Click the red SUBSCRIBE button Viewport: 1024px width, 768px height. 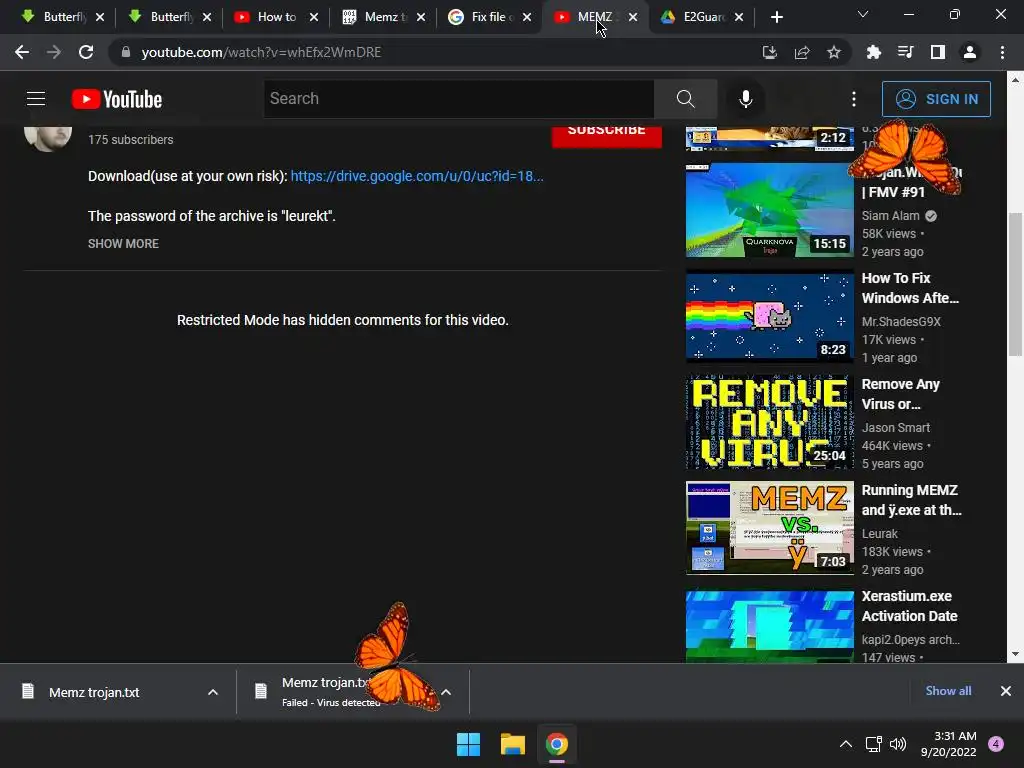(607, 135)
